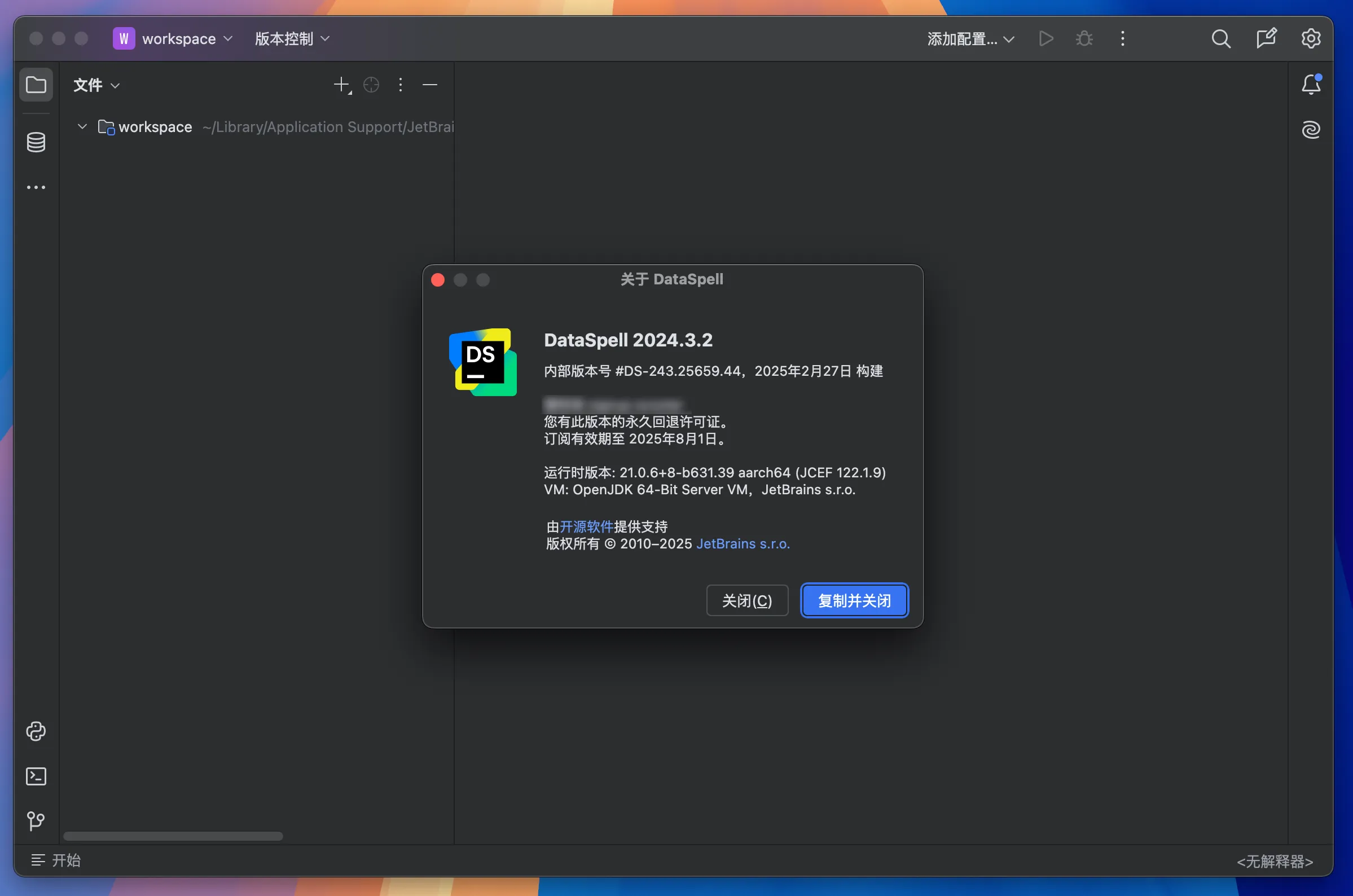The image size is (1353, 896).
Task: Open the 版本控制 dropdown
Action: coord(292,39)
